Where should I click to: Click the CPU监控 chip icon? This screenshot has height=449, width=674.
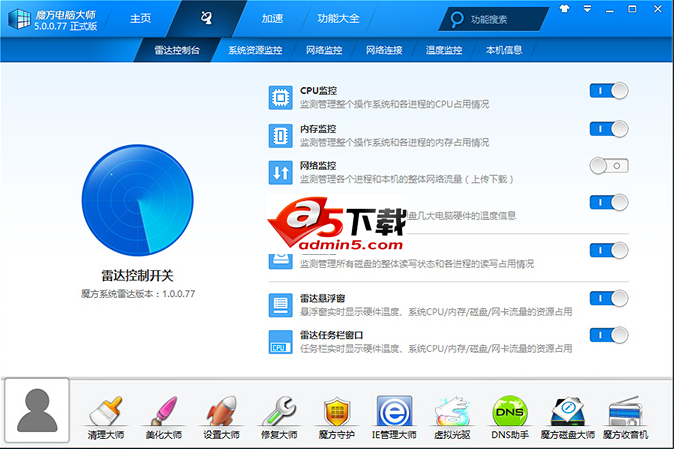click(x=280, y=98)
